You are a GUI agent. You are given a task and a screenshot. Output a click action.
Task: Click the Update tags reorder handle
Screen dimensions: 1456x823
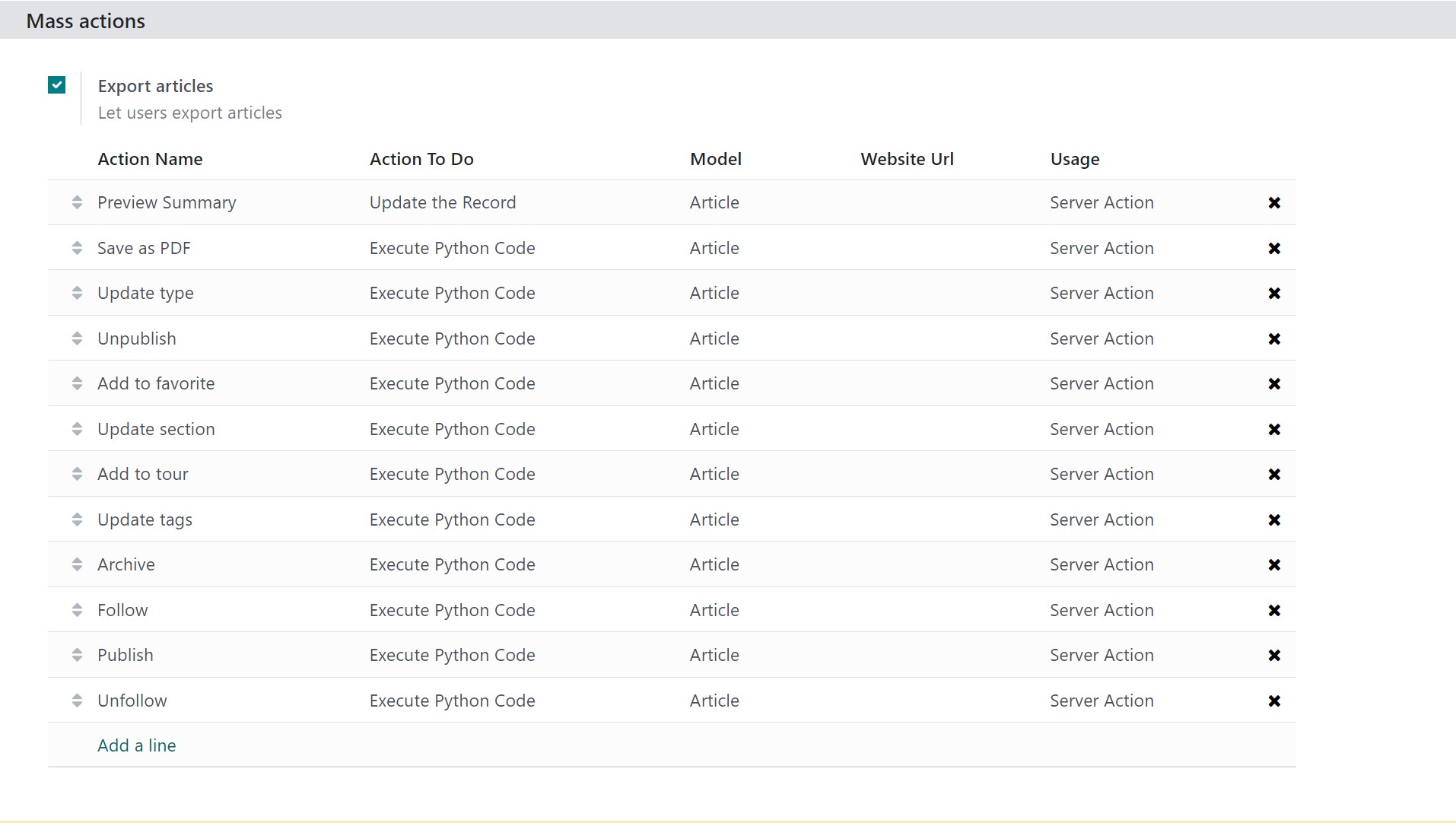coord(77,520)
